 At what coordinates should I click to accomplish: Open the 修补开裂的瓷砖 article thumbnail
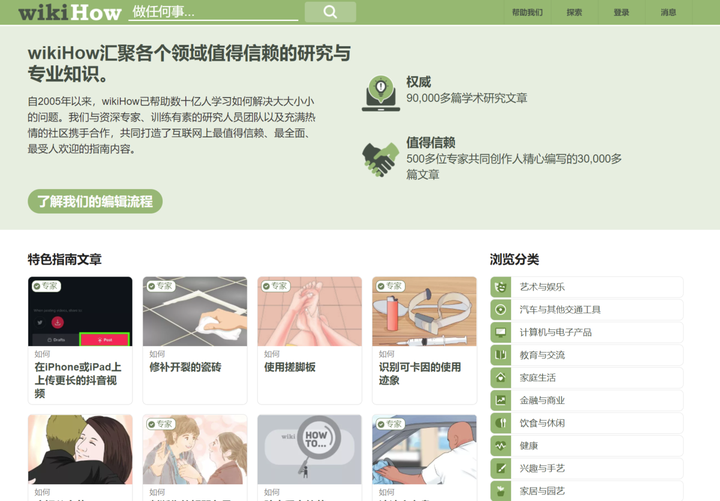pos(195,311)
